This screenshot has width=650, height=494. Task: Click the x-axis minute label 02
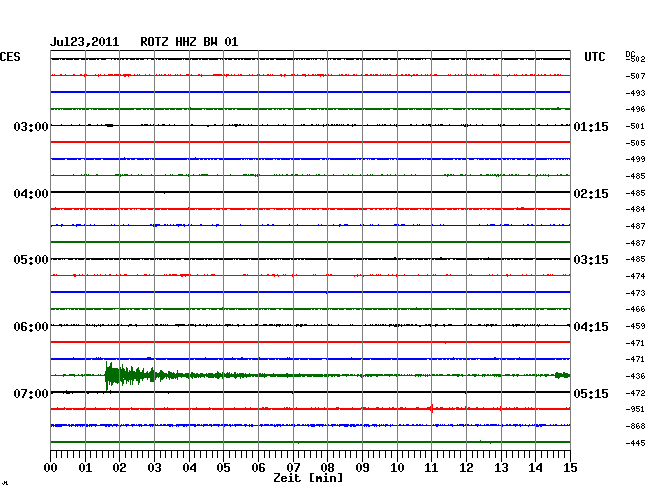(x=119, y=468)
